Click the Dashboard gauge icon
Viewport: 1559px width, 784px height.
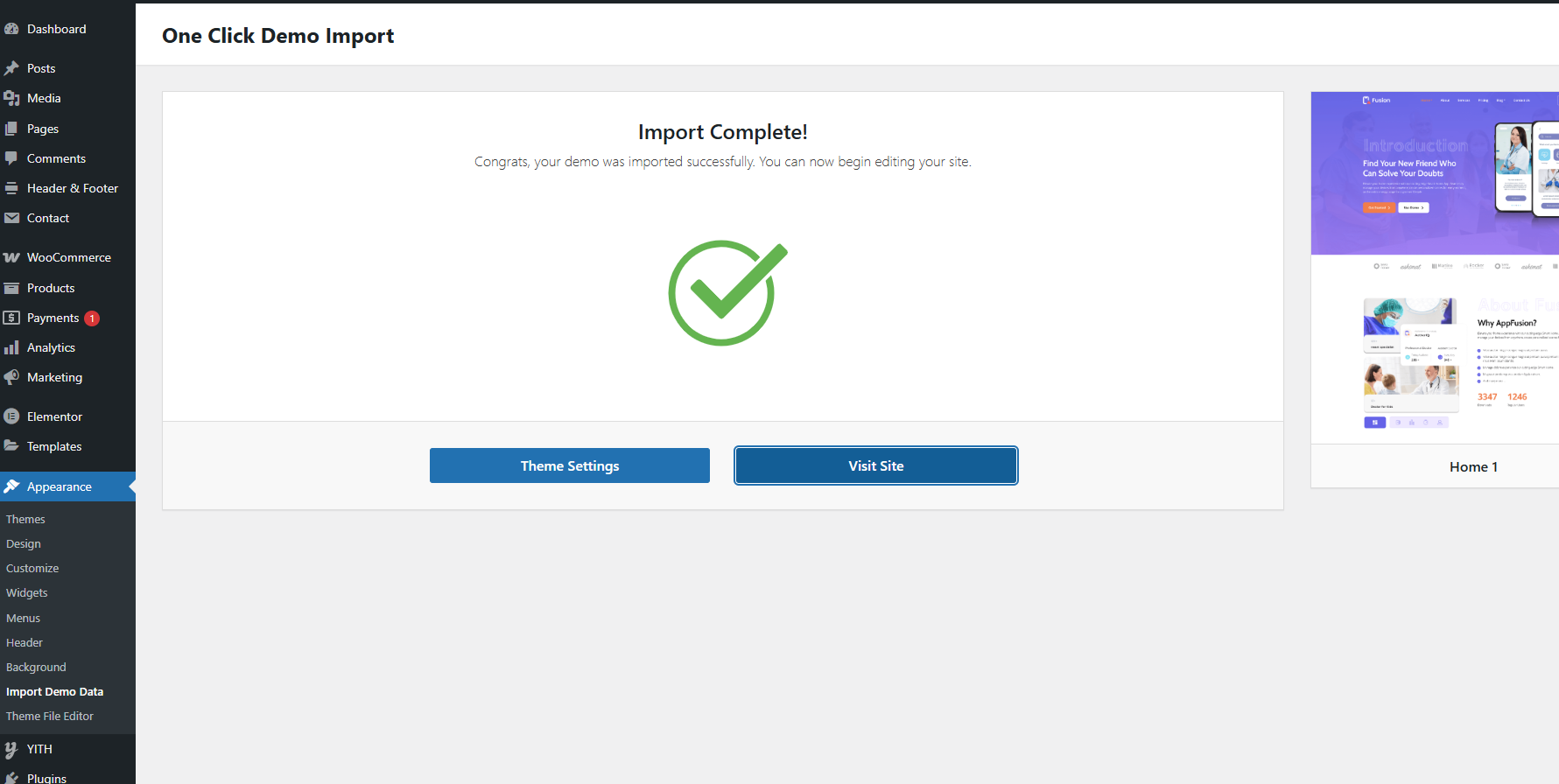point(11,29)
